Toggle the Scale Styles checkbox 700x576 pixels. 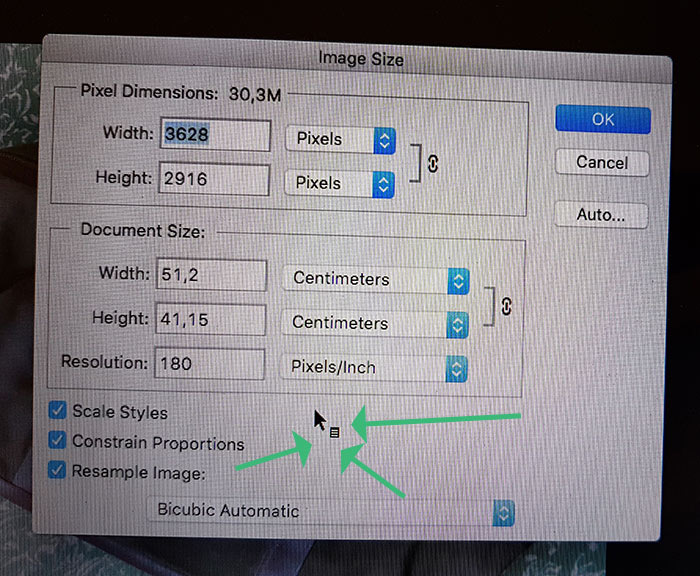pyautogui.click(x=58, y=410)
